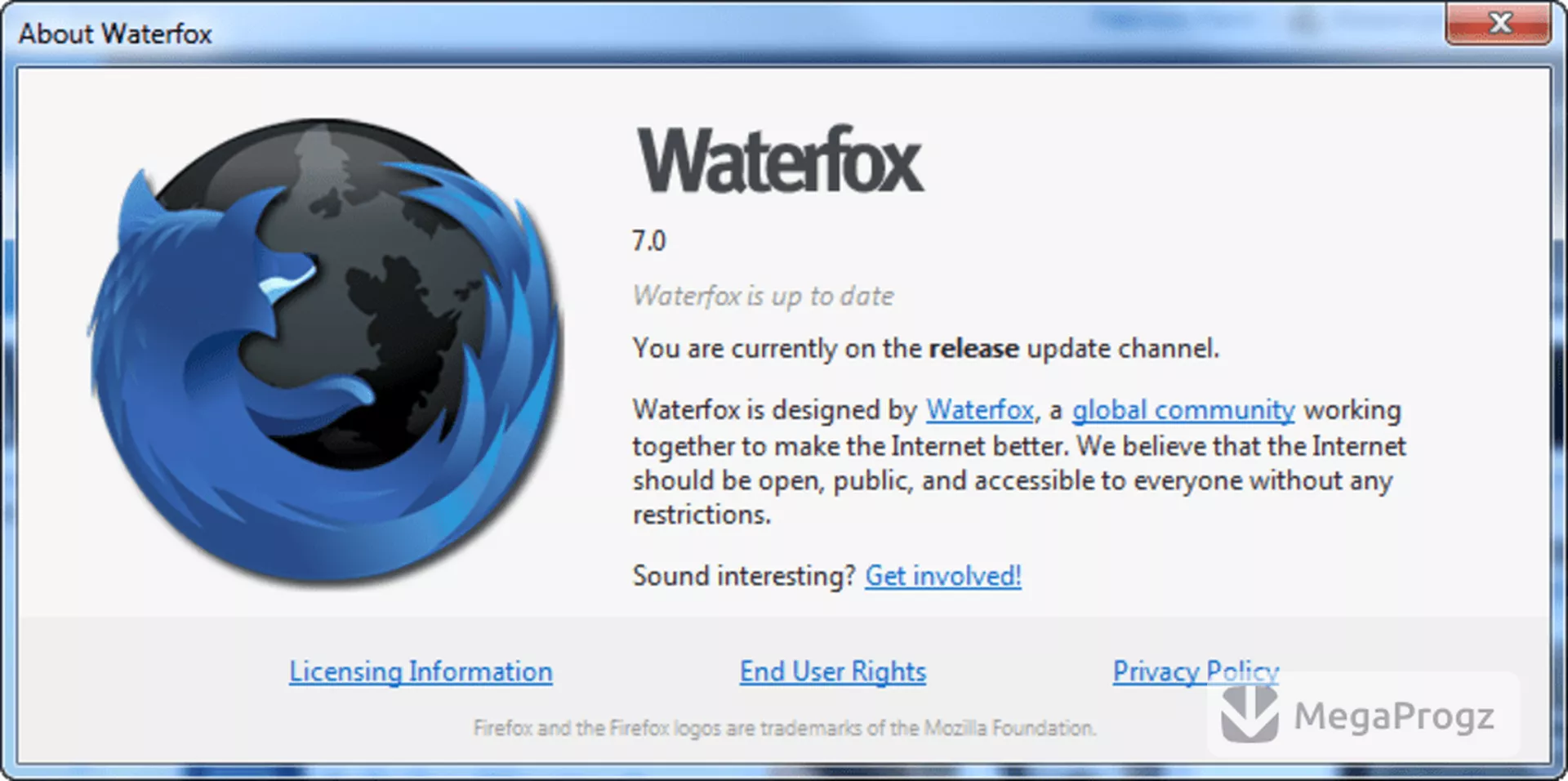Close the About Waterfox dialog

tap(1498, 23)
